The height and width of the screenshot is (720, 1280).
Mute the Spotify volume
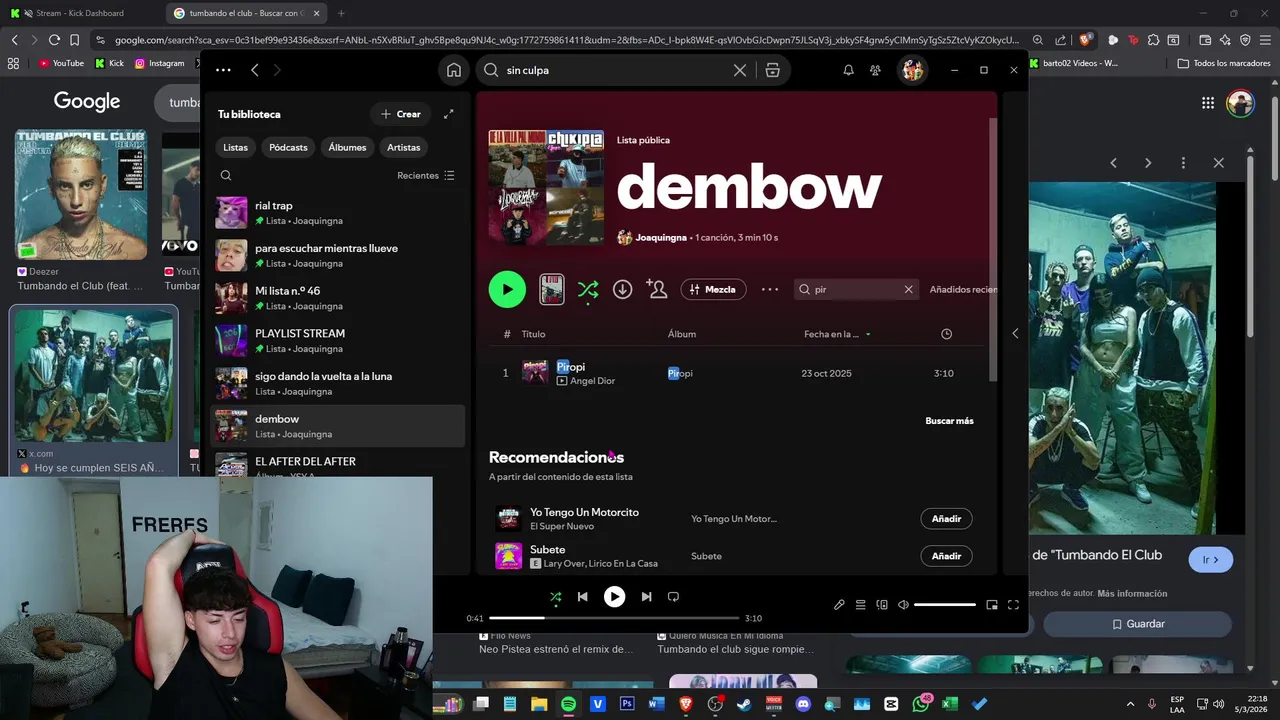tap(903, 605)
